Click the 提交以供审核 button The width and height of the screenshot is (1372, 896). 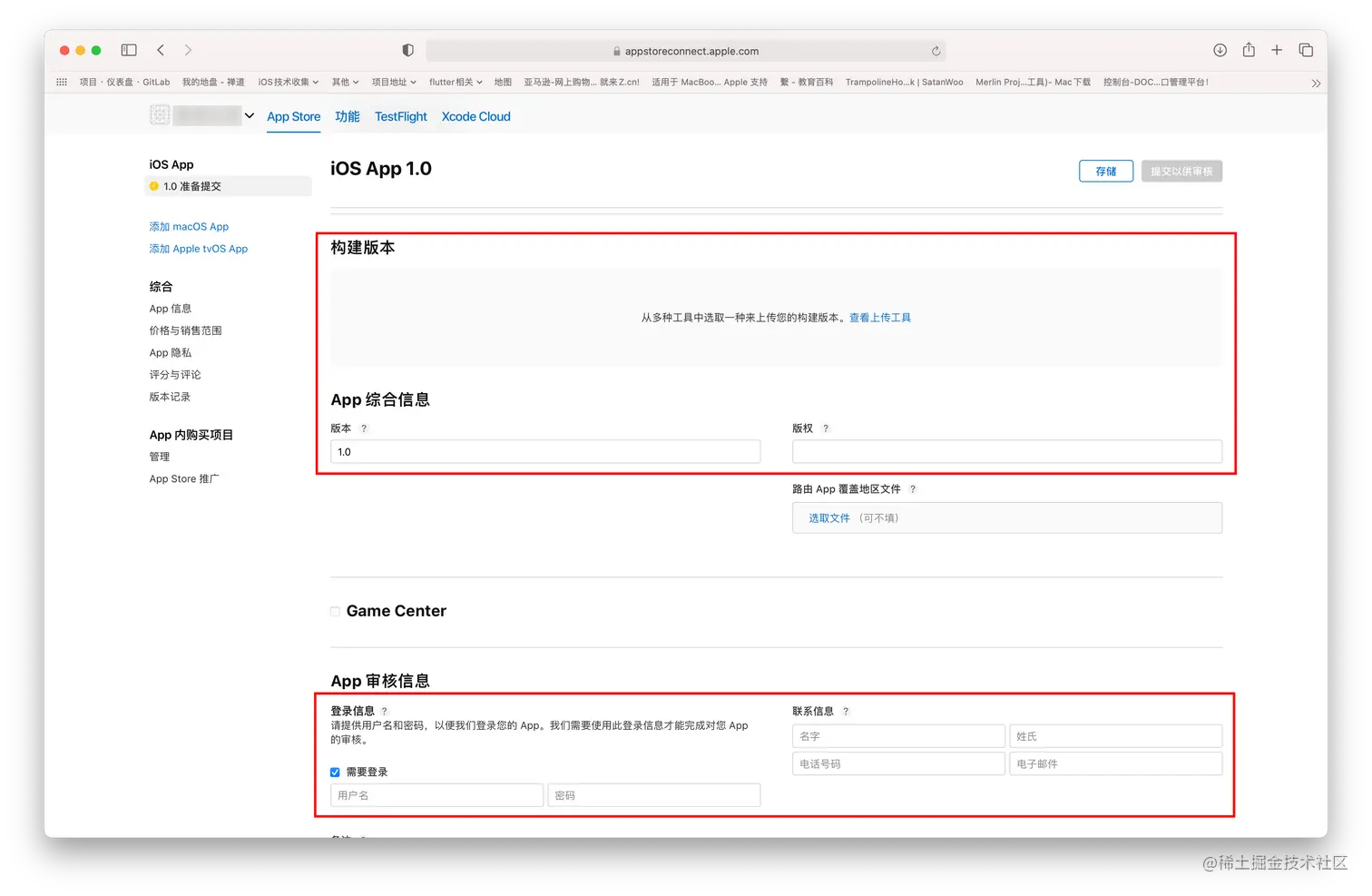tap(1181, 172)
